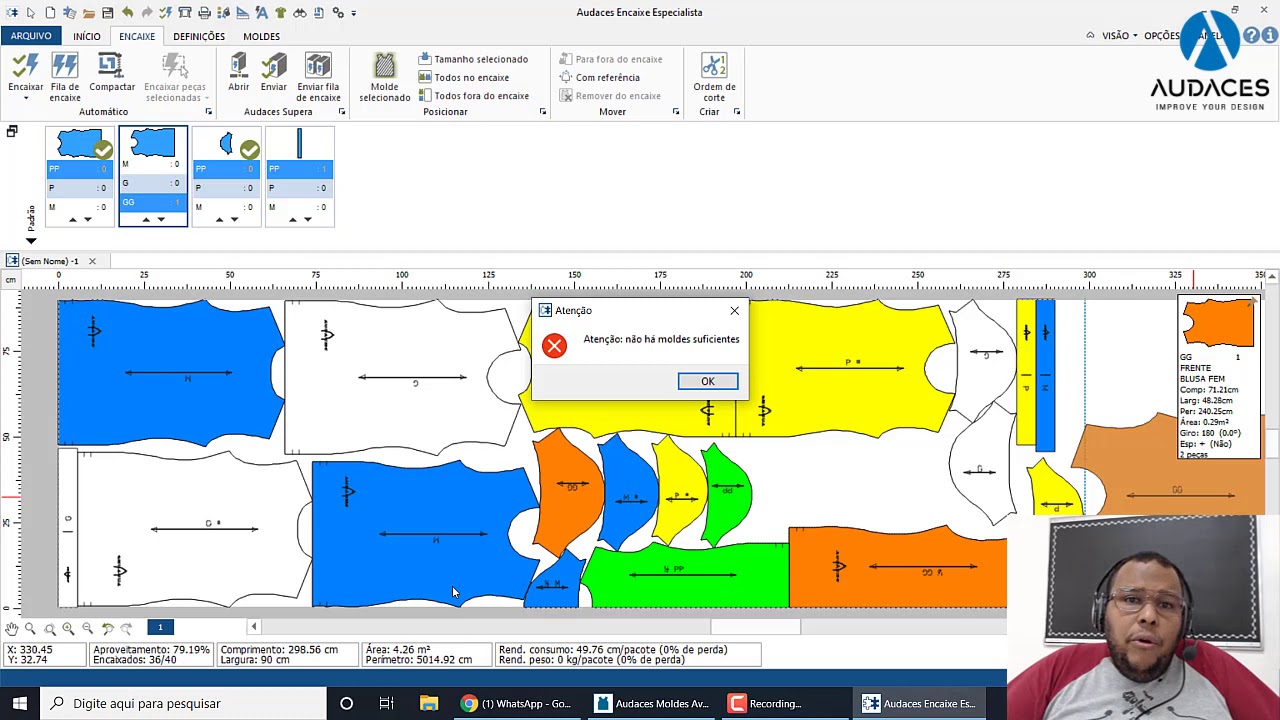
Task: Select the first mold thumbnail with checkmark
Action: (80, 145)
